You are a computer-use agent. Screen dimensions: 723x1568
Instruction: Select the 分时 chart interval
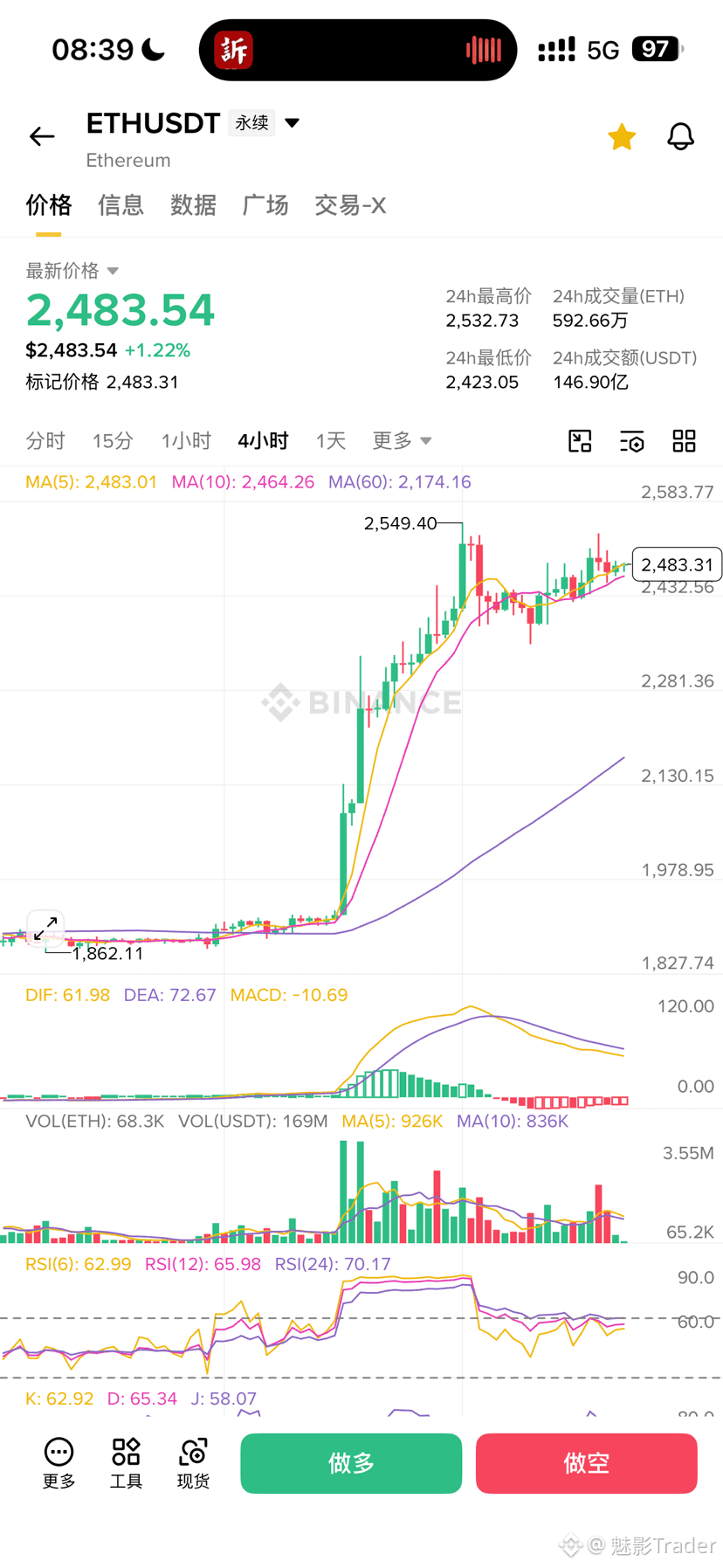(x=45, y=441)
